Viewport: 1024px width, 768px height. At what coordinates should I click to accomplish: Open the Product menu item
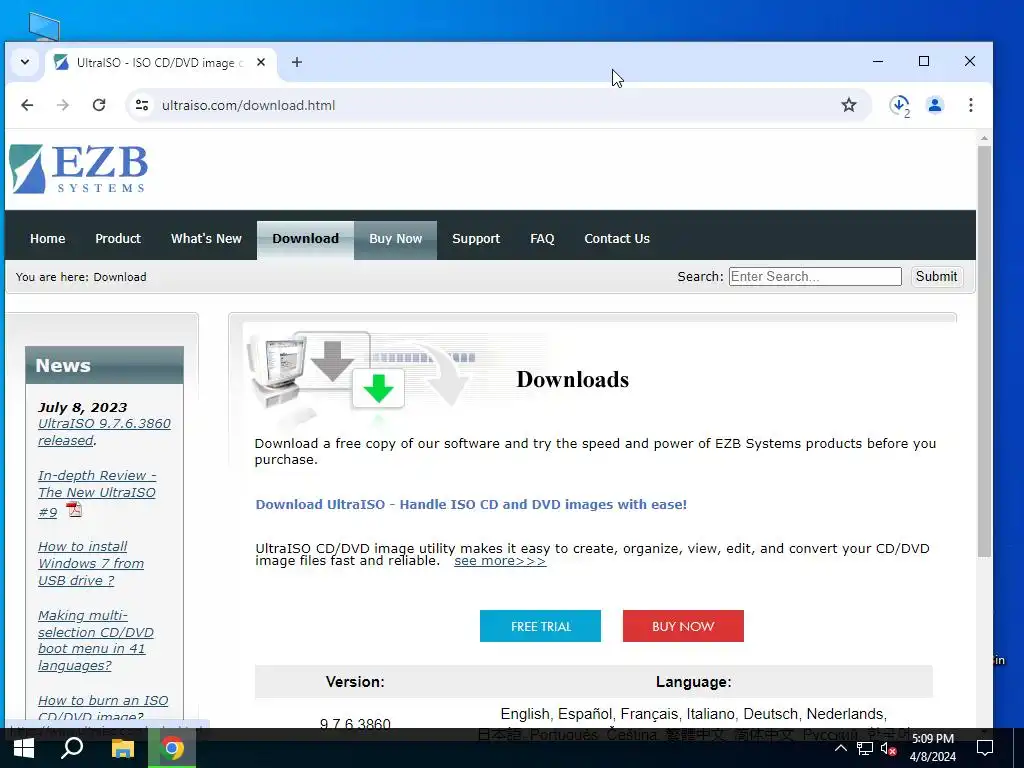118,239
